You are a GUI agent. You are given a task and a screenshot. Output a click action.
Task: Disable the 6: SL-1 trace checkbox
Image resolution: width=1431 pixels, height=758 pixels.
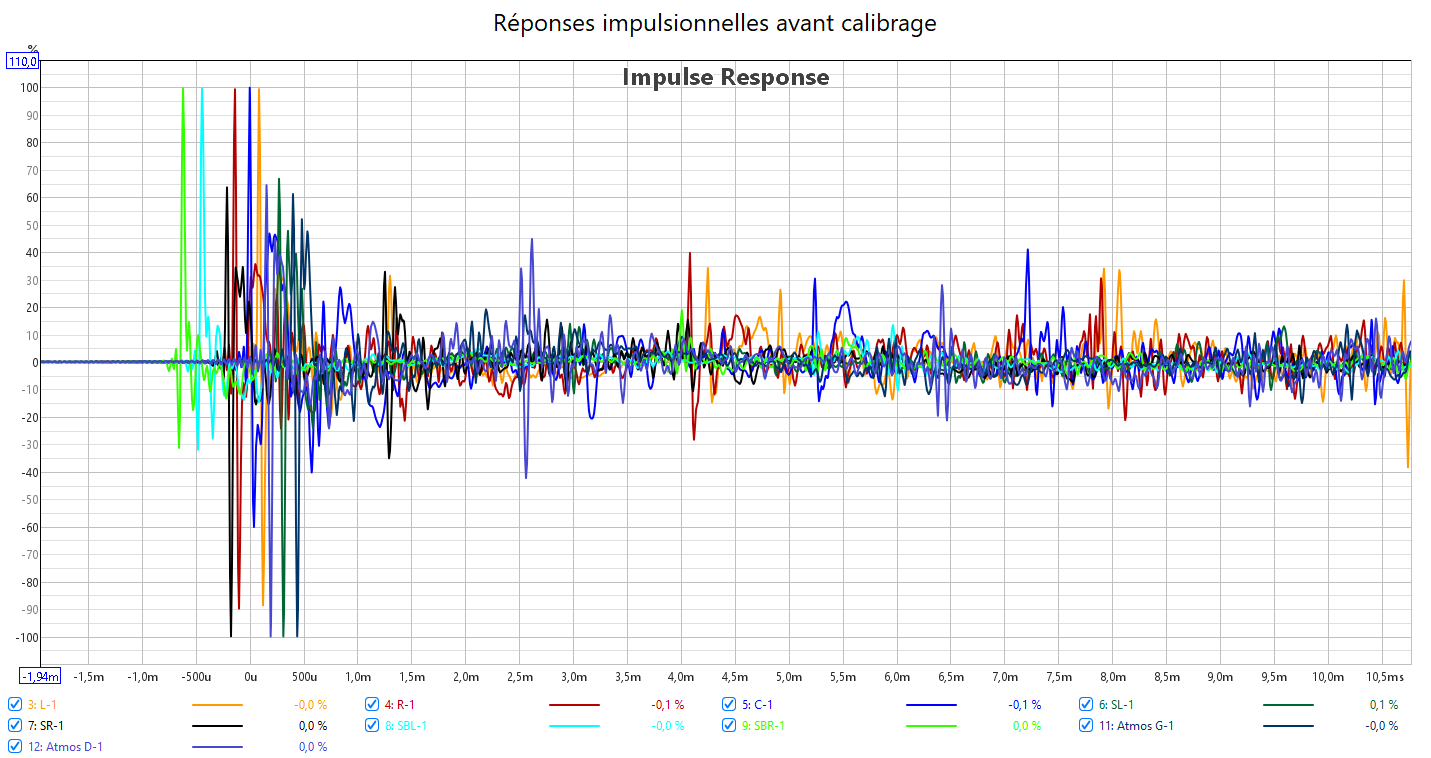point(1086,704)
